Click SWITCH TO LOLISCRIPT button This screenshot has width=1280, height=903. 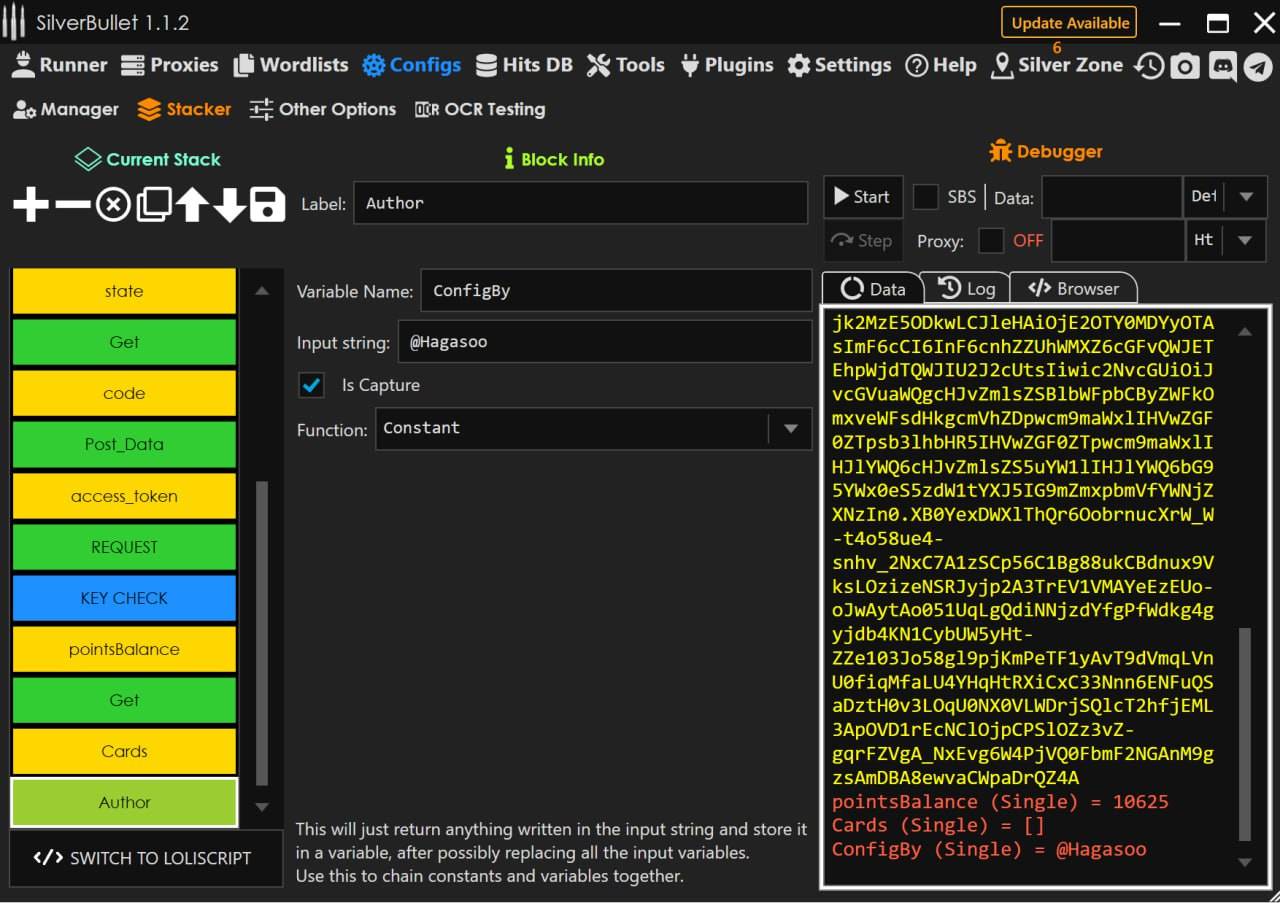[x=142, y=858]
